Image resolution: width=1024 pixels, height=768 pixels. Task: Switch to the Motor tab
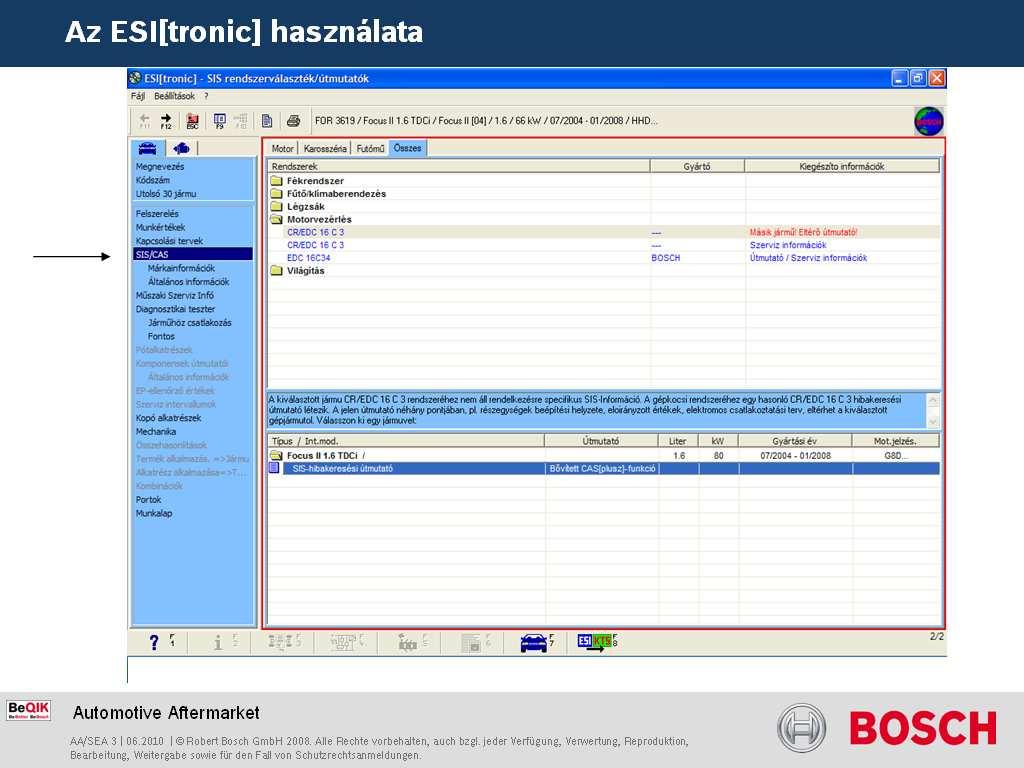[x=282, y=148]
